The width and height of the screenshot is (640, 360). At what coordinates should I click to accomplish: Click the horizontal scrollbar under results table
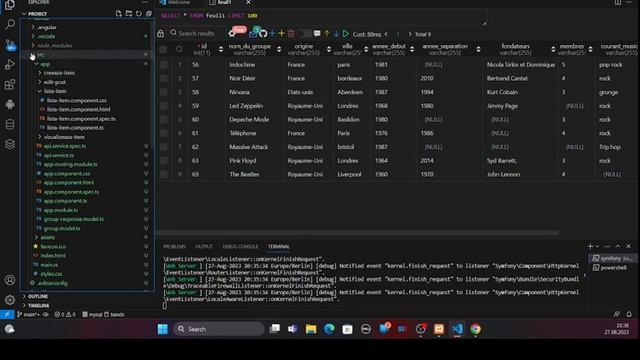[x=357, y=233]
